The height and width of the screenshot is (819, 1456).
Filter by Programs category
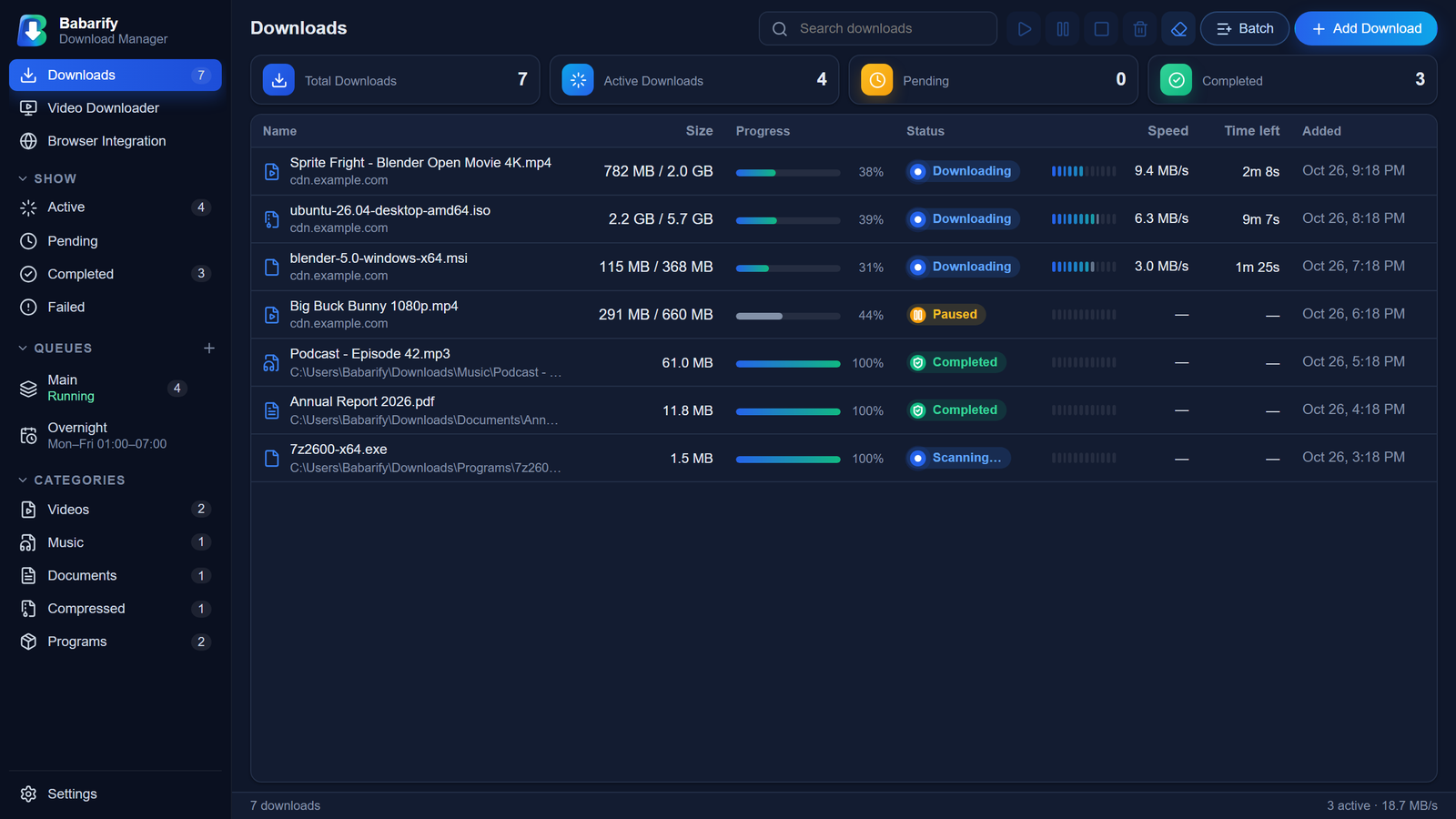[x=116, y=642]
